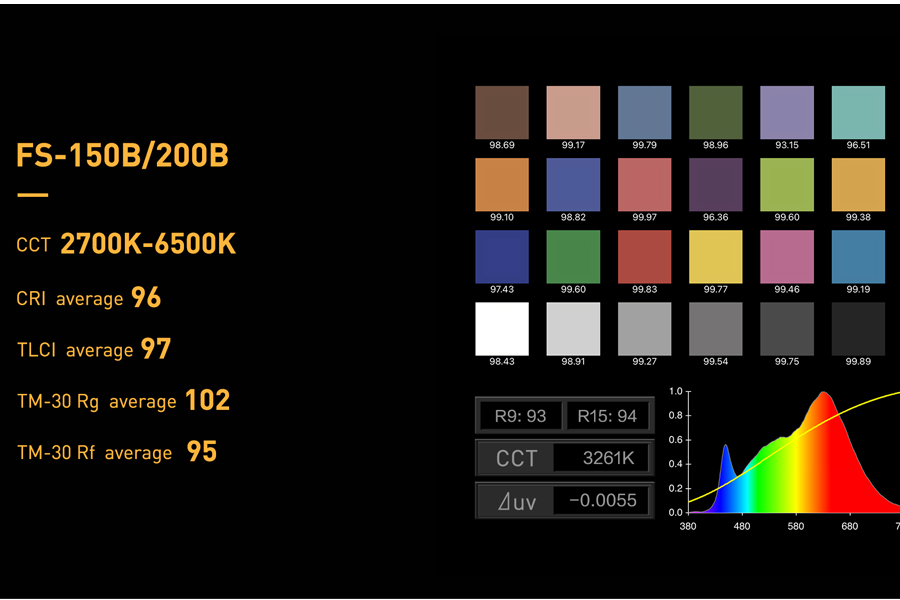The image size is (900, 600).
Task: Select the darkest gray swatch labeled 99.89
Action: point(858,328)
